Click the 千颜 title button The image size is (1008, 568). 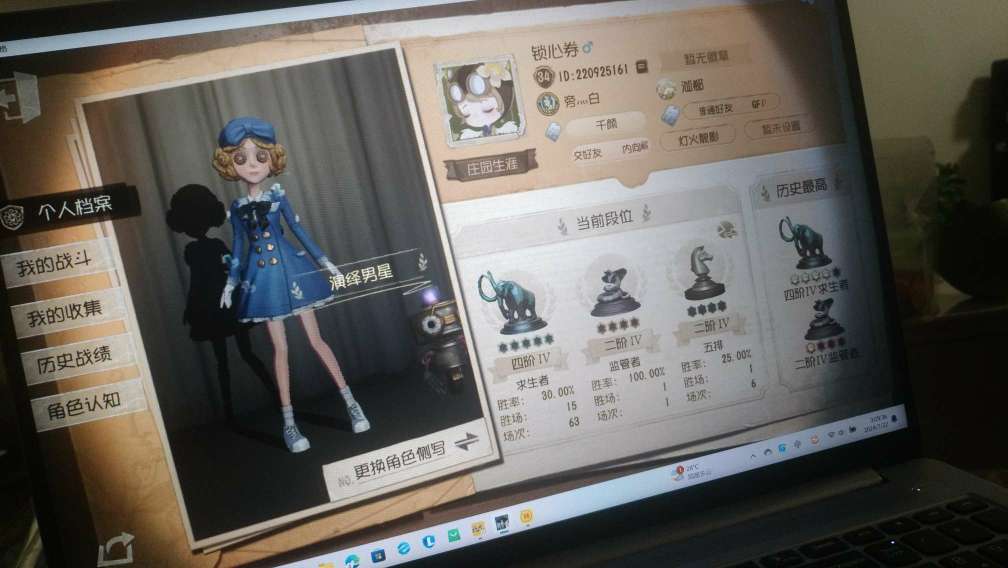tap(606, 123)
